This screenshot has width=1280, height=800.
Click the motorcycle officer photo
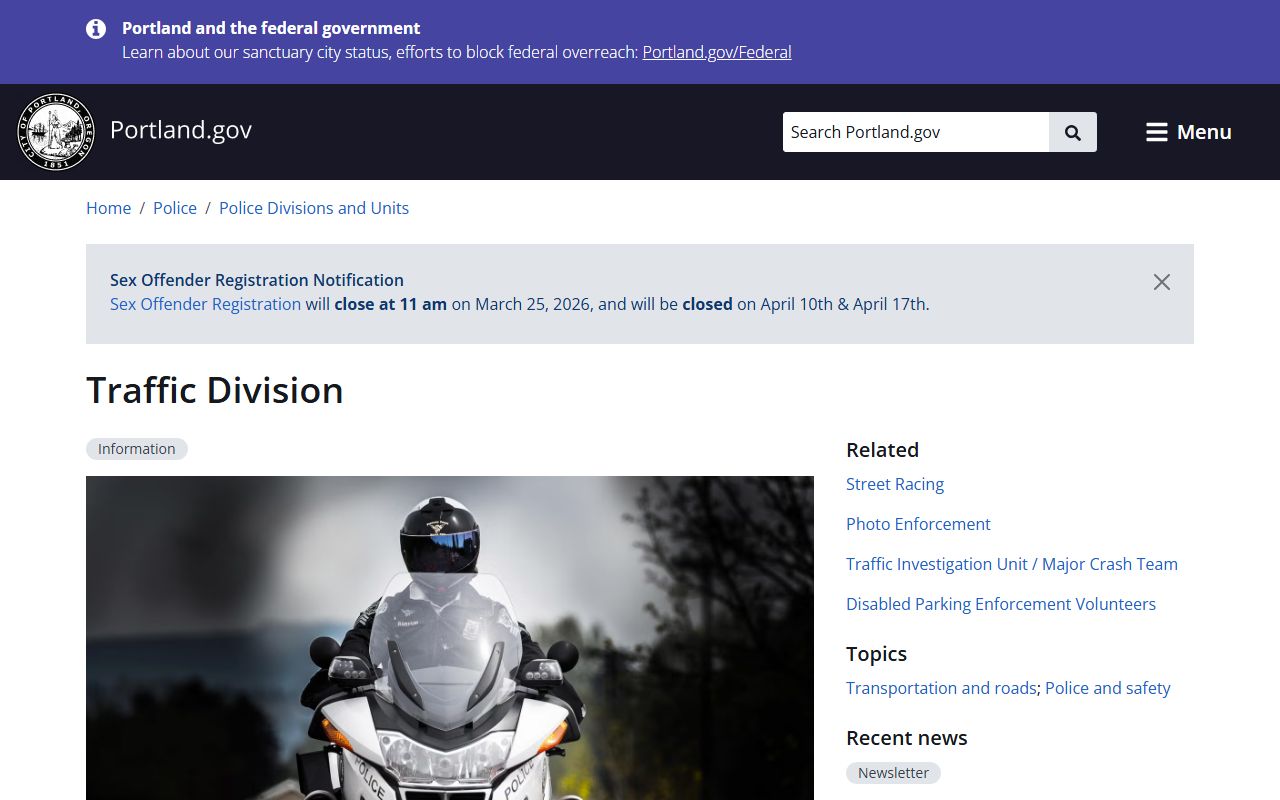(x=450, y=638)
